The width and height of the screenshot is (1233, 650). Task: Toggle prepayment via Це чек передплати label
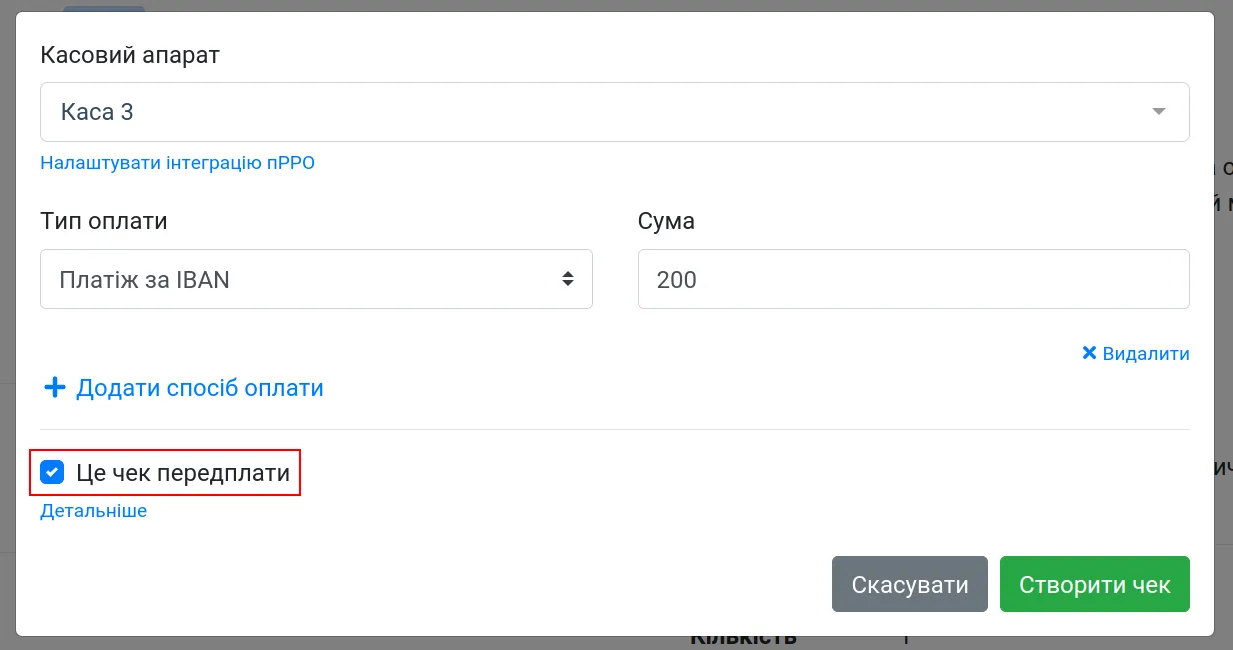pyautogui.click(x=183, y=472)
